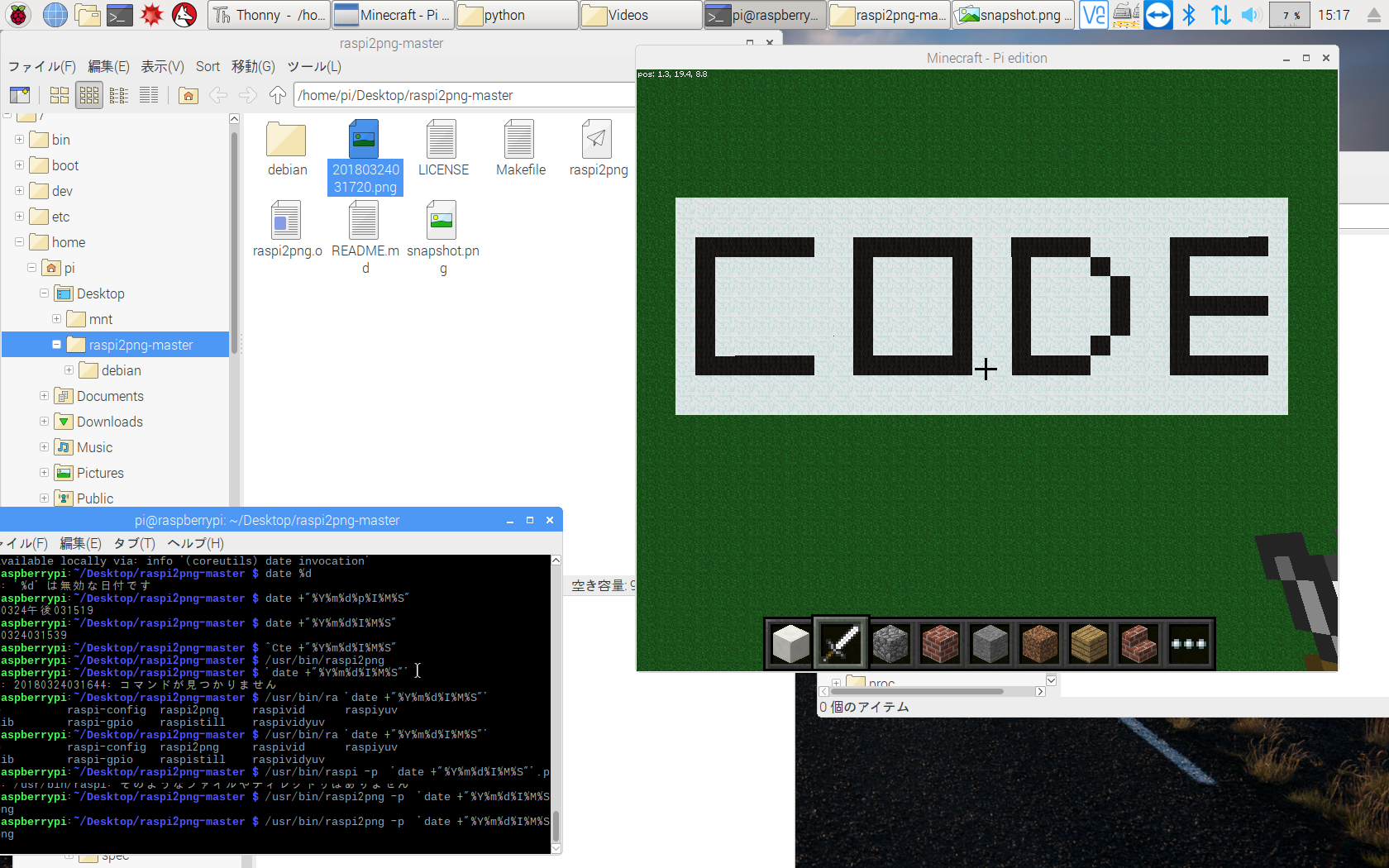The width and height of the screenshot is (1389, 868).
Task: Expand the boot folder in tree
Action: click(19, 165)
